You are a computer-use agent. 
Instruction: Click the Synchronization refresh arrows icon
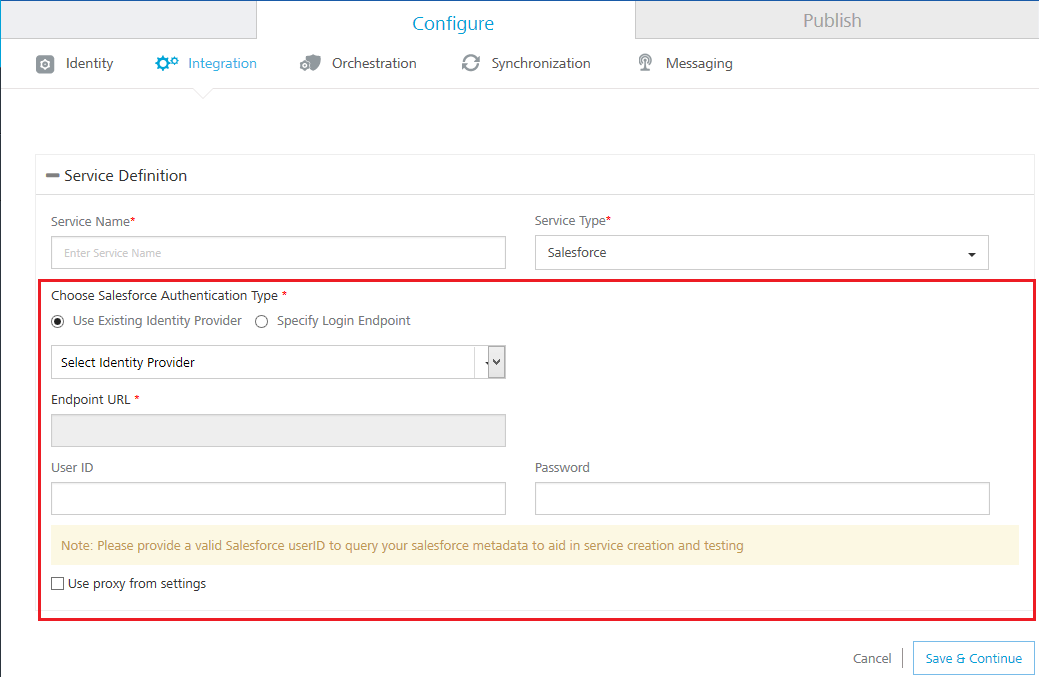(x=470, y=63)
